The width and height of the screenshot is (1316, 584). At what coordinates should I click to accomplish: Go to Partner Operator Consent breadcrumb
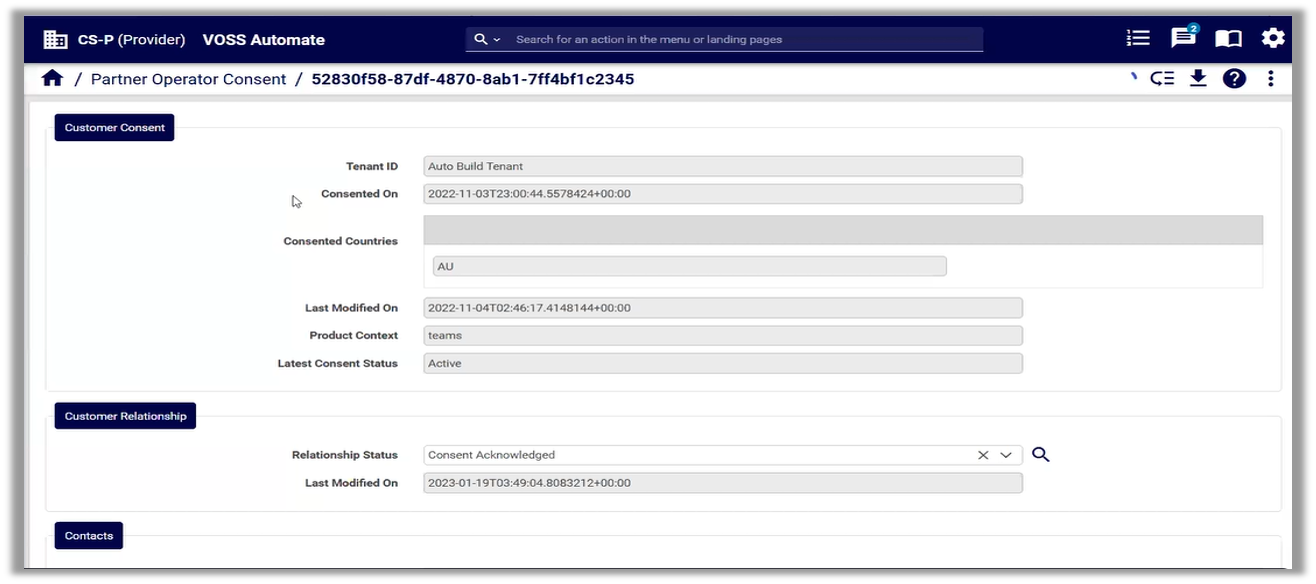(x=188, y=79)
